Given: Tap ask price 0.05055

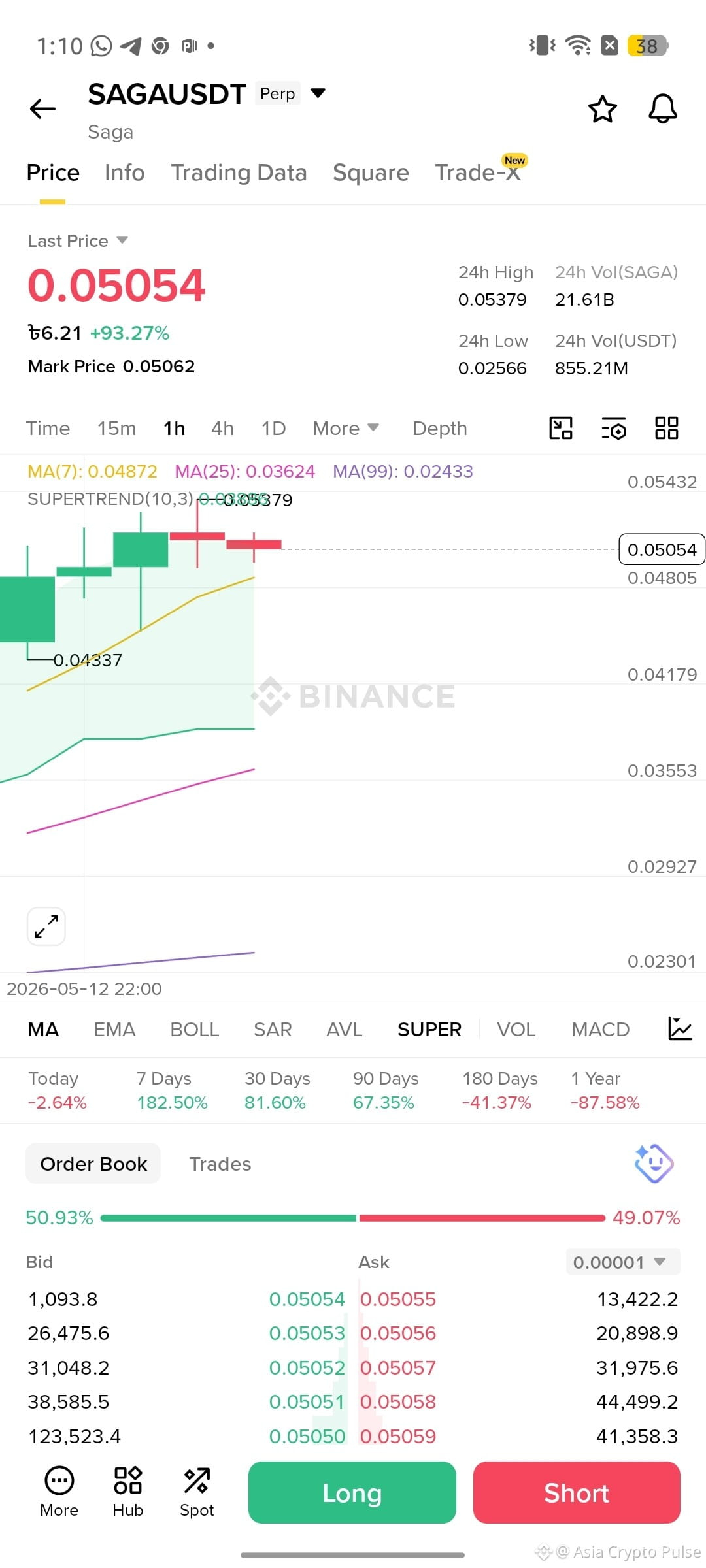Looking at the screenshot, I should [x=398, y=1299].
